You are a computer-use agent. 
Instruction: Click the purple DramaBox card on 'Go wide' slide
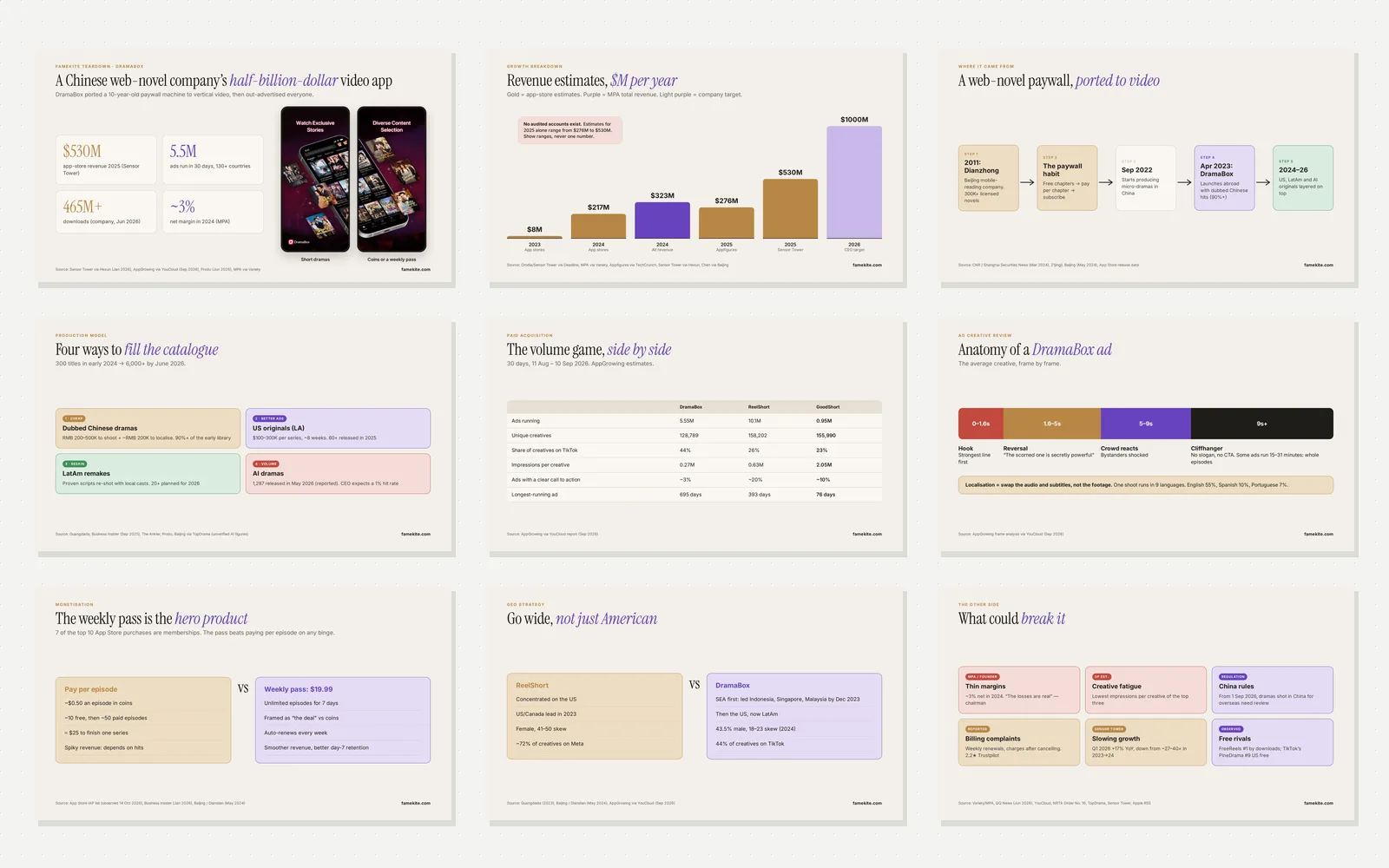tap(794, 716)
